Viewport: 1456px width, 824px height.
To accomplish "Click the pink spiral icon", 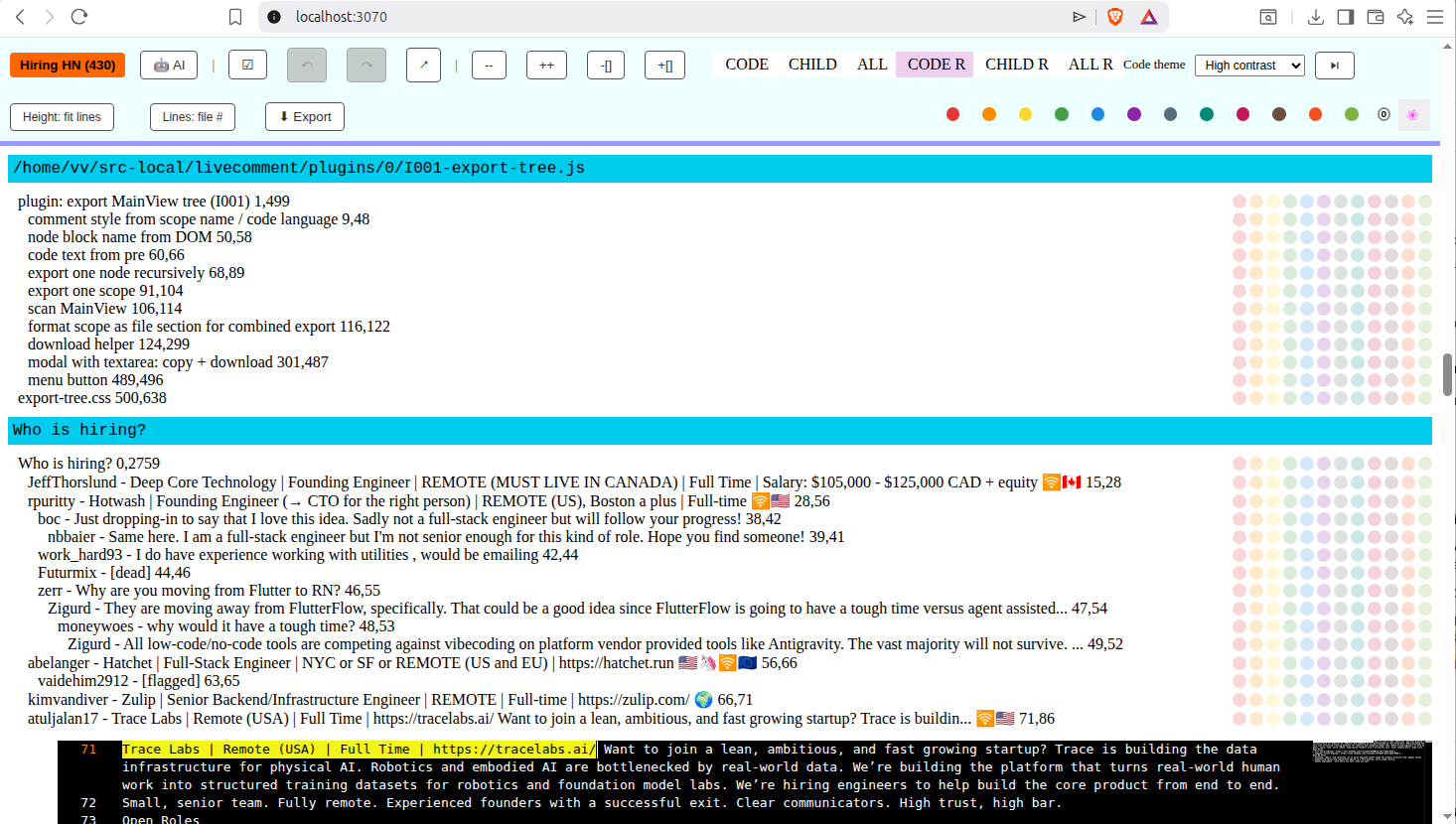I will (x=1413, y=115).
